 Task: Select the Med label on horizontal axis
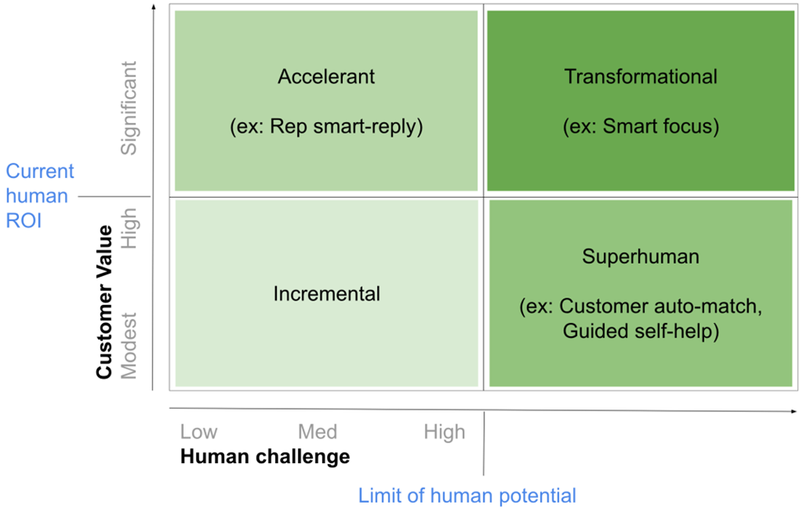[x=318, y=432]
